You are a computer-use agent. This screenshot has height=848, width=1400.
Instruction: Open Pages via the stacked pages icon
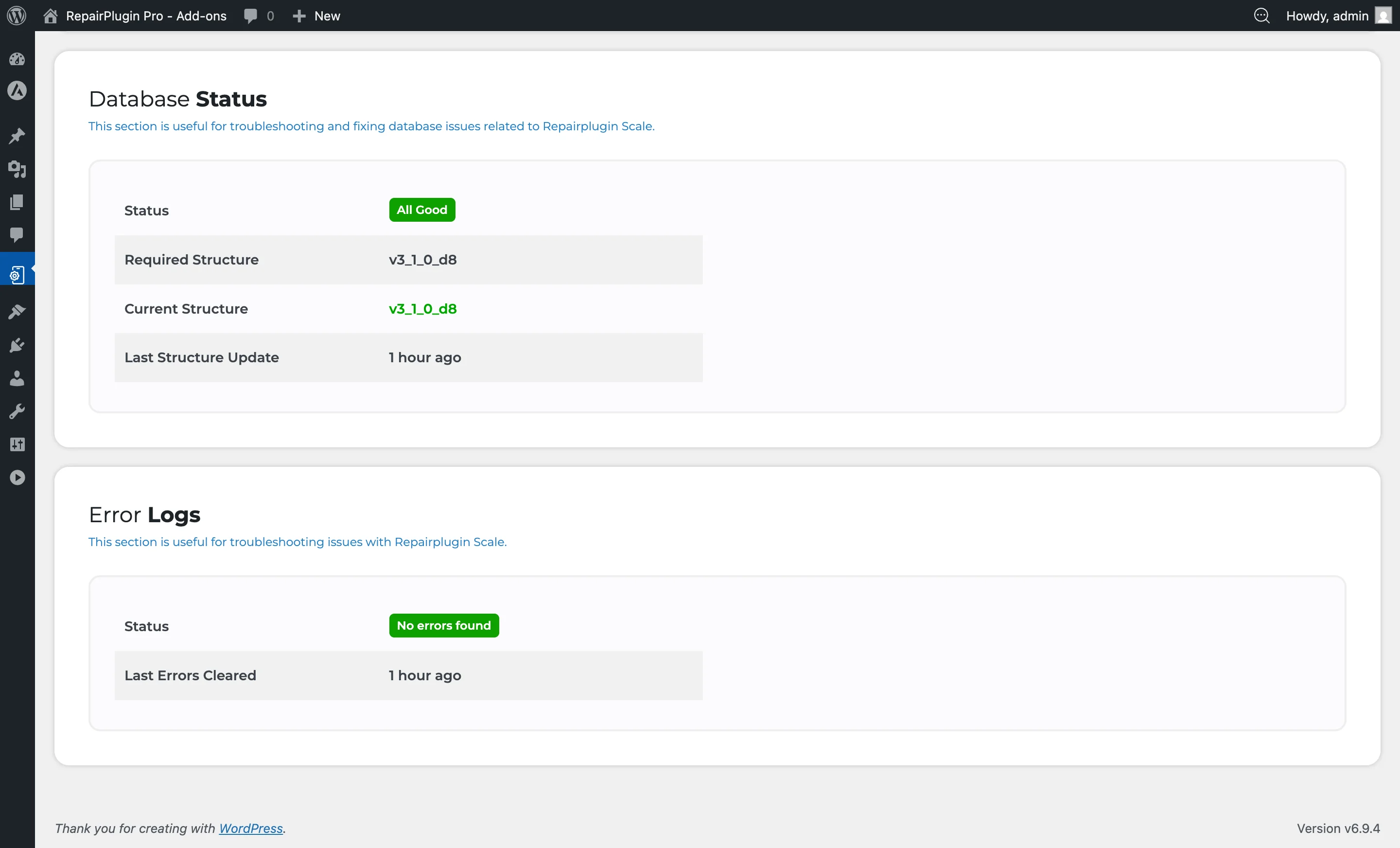[17, 202]
